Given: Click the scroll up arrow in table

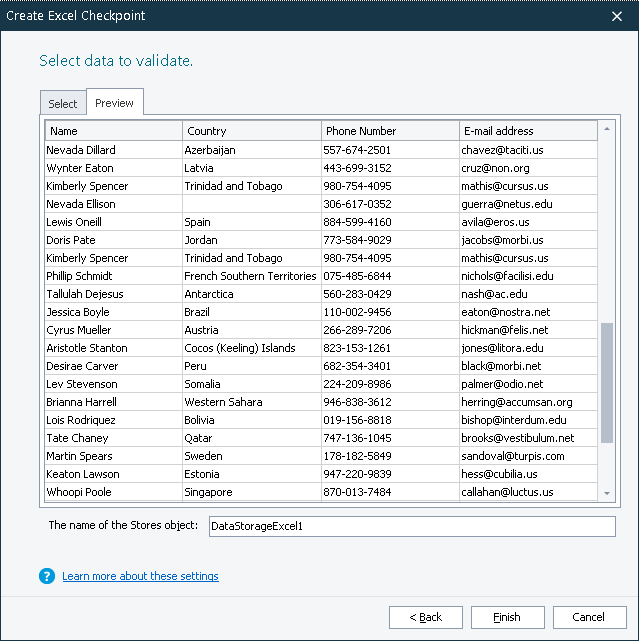Looking at the screenshot, I should (606, 130).
